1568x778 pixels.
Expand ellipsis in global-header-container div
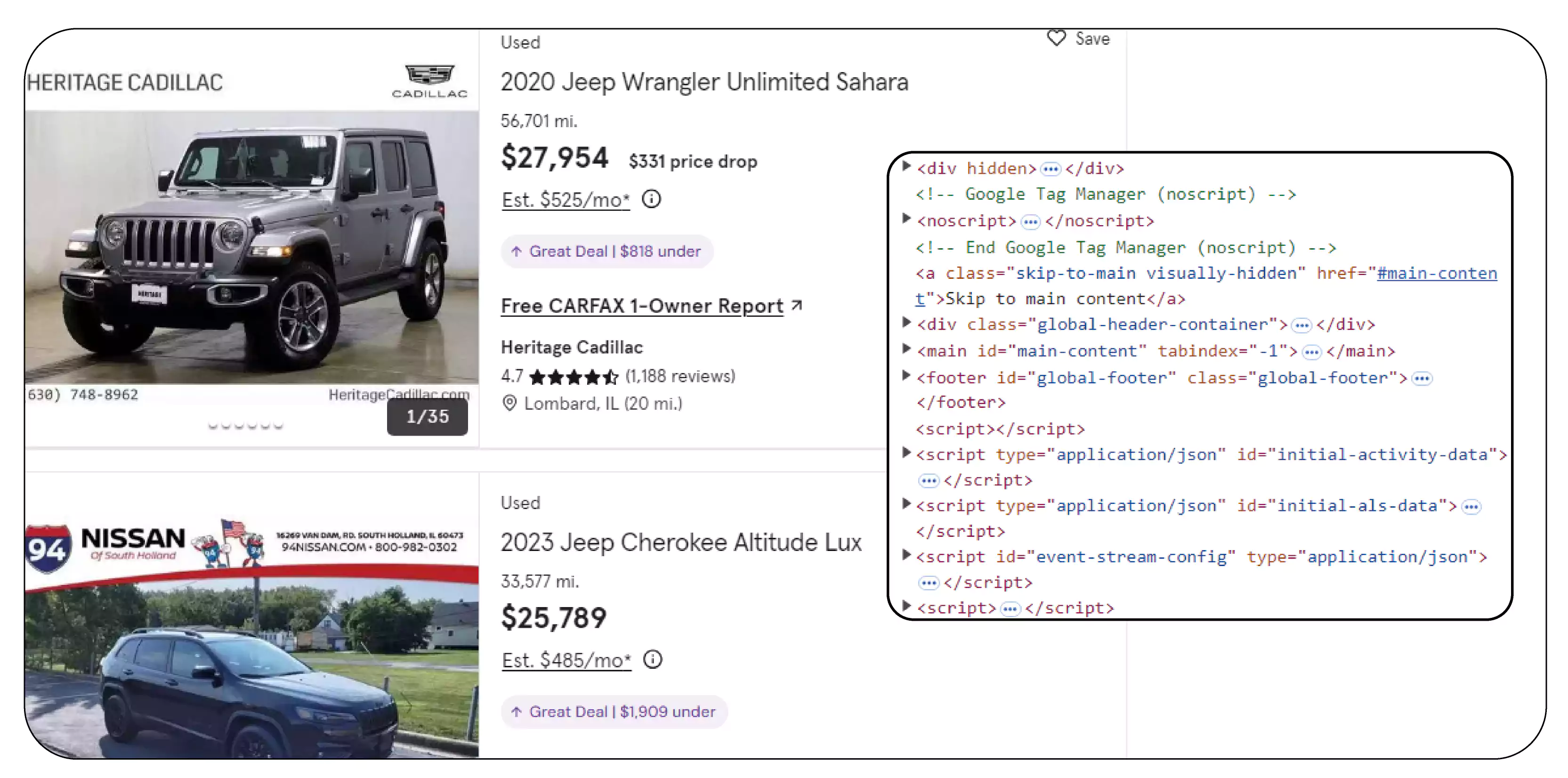(1301, 326)
